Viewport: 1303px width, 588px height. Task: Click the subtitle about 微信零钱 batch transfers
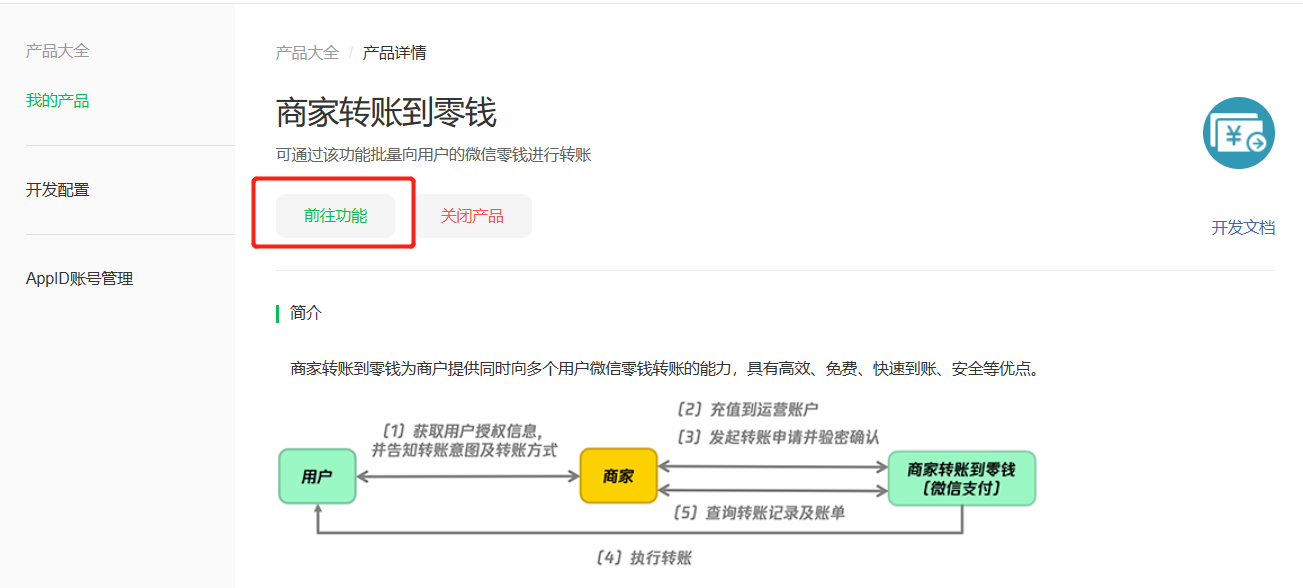[x=434, y=155]
